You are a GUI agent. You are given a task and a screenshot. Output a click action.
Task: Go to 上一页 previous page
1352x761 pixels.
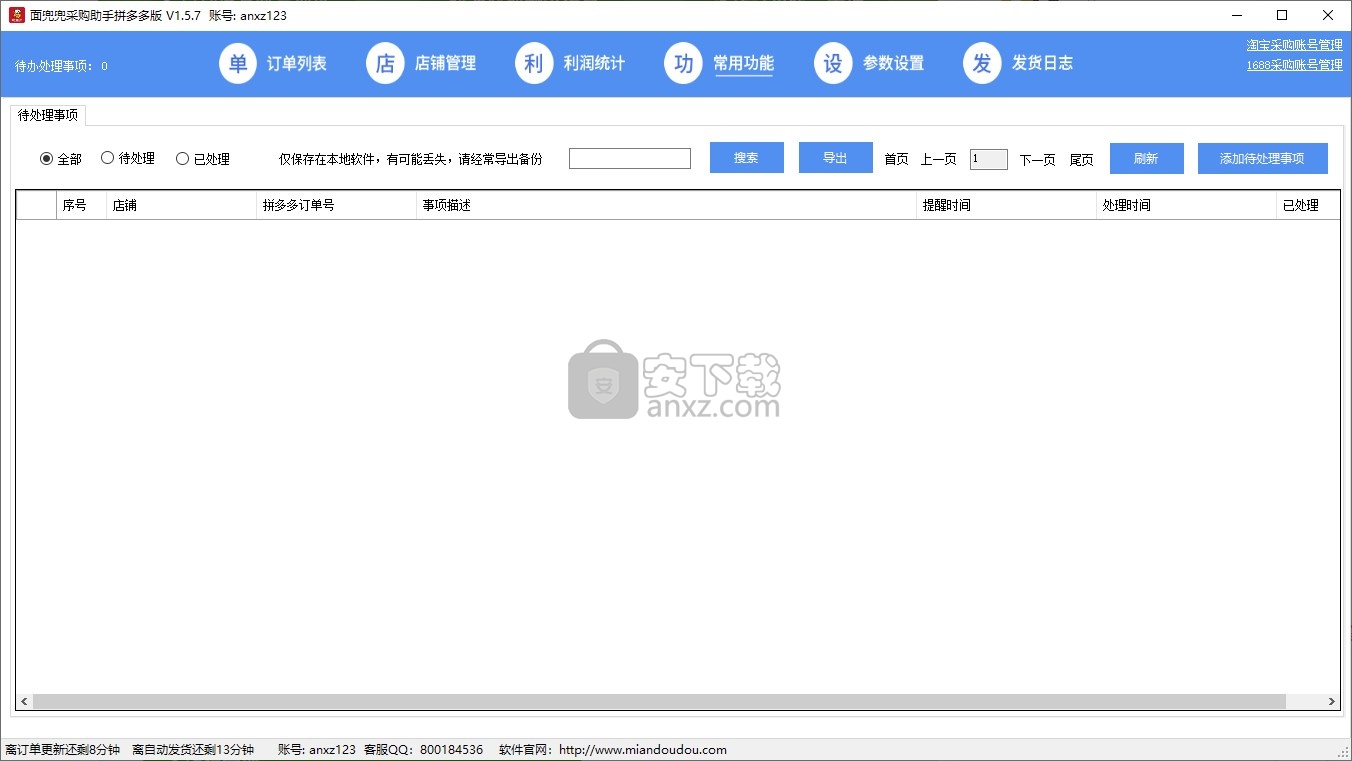tap(939, 159)
